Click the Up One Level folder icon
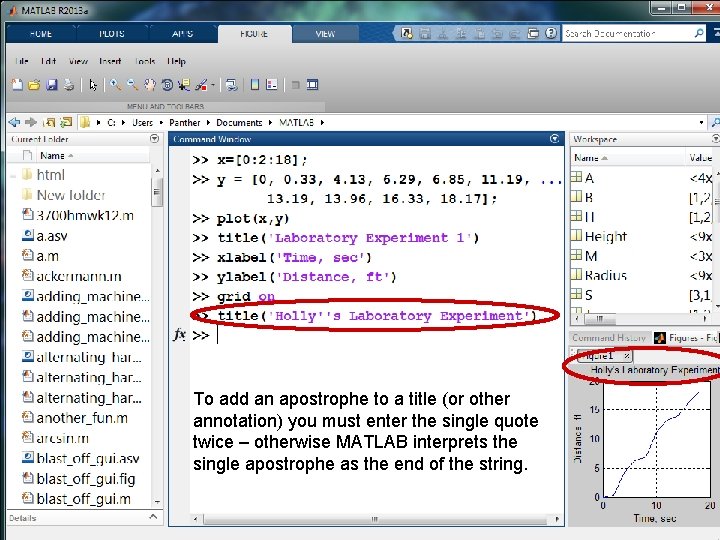Viewport: 720px width, 540px height. (49, 122)
